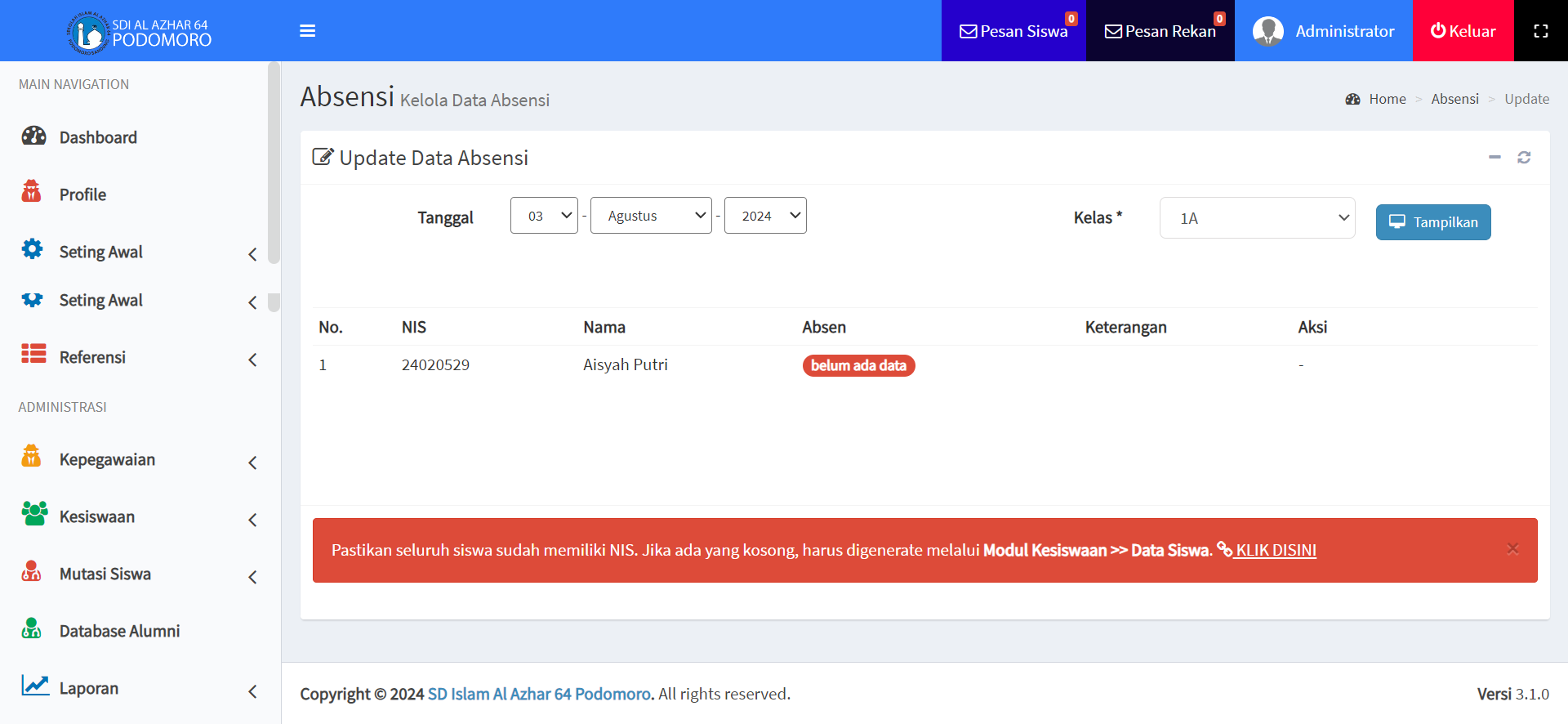Click the hamburger sidebar toggle icon

pyautogui.click(x=307, y=31)
